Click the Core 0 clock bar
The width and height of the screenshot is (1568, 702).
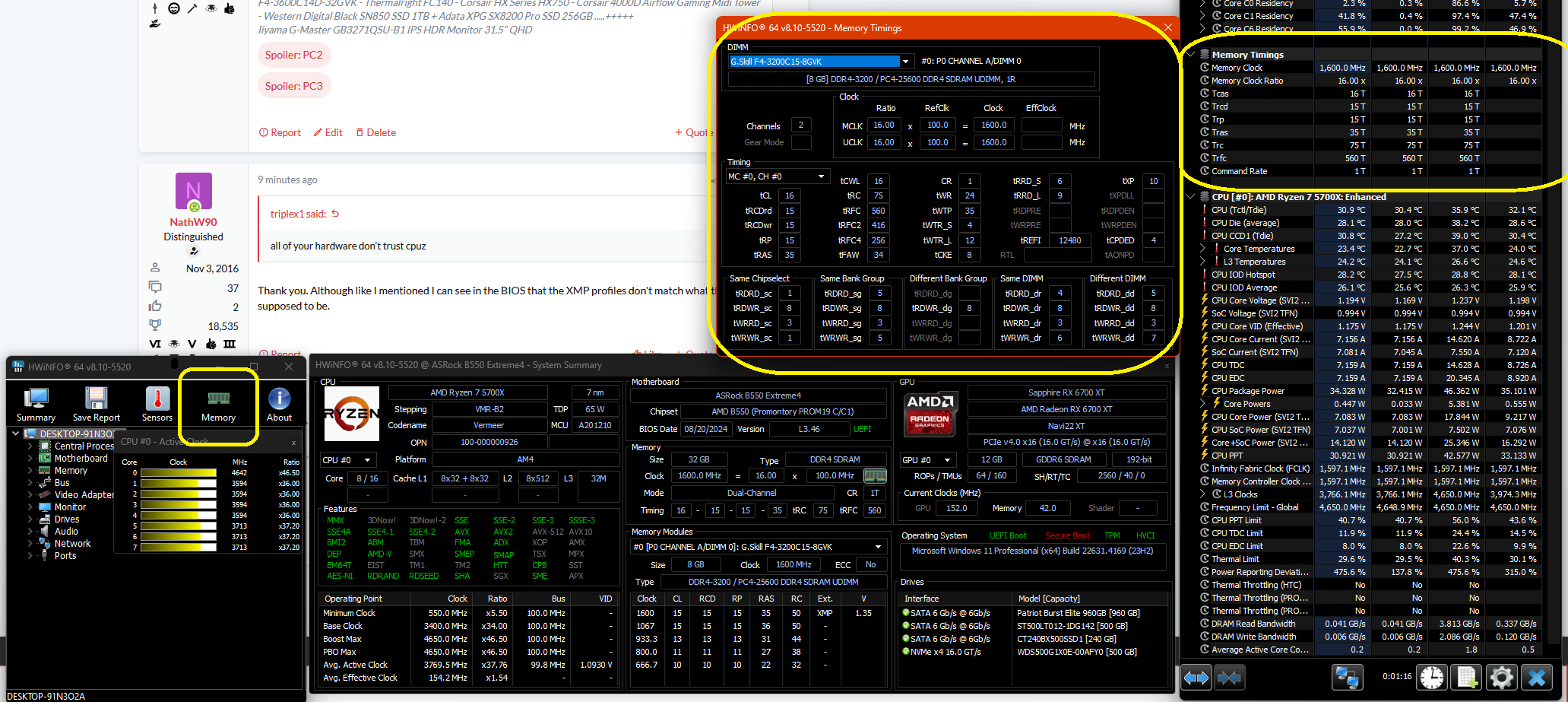(179, 473)
